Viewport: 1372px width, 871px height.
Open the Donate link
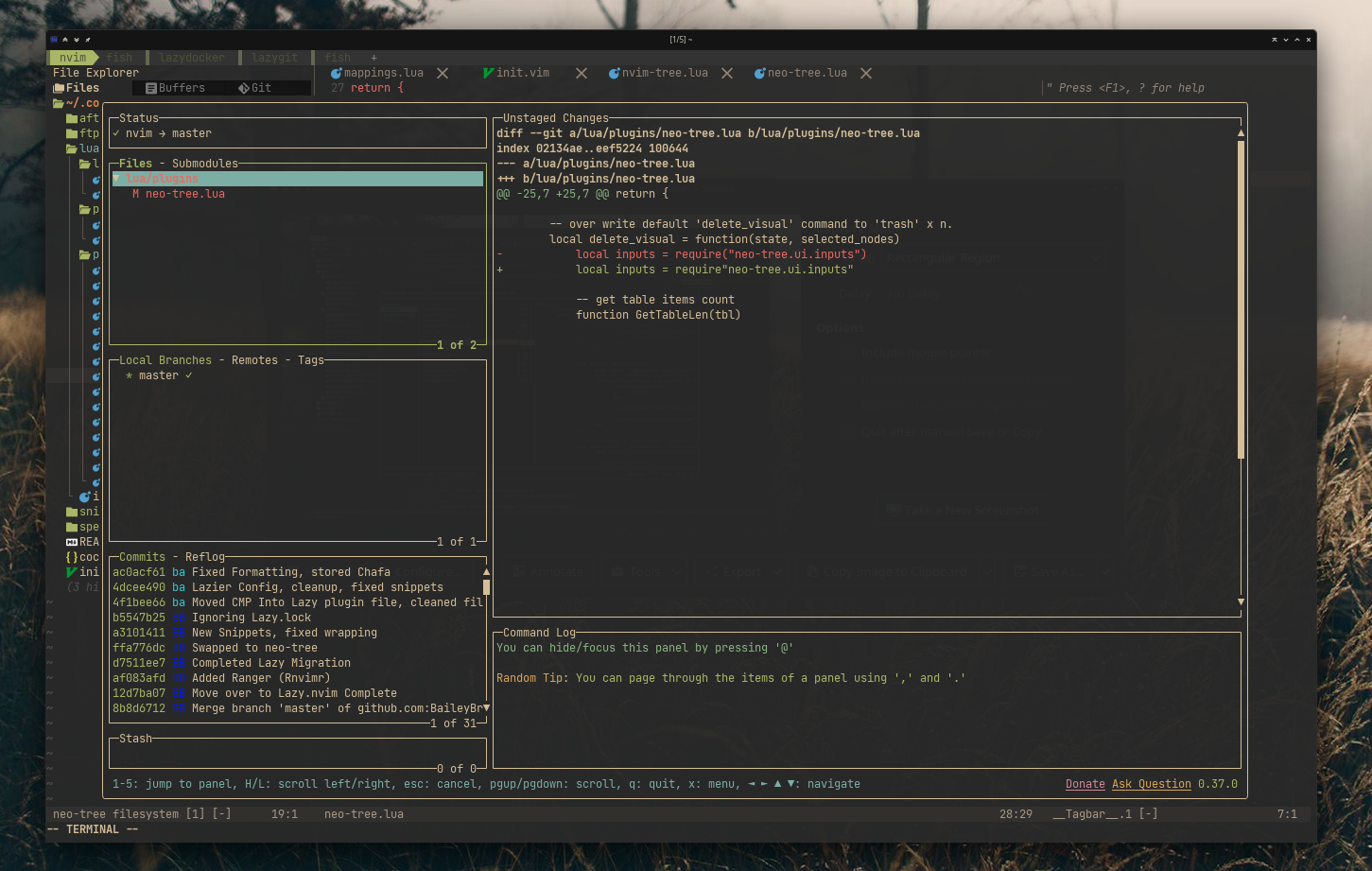click(x=1085, y=784)
